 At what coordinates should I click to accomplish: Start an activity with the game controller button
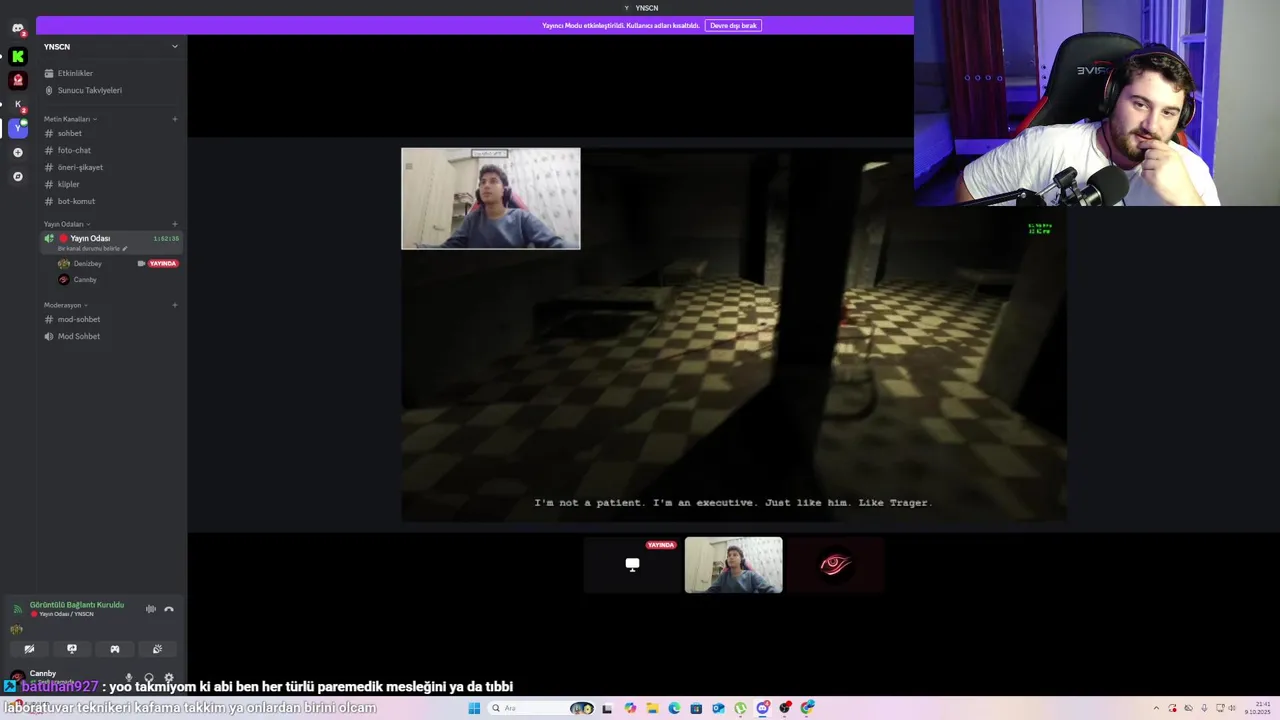tap(115, 649)
